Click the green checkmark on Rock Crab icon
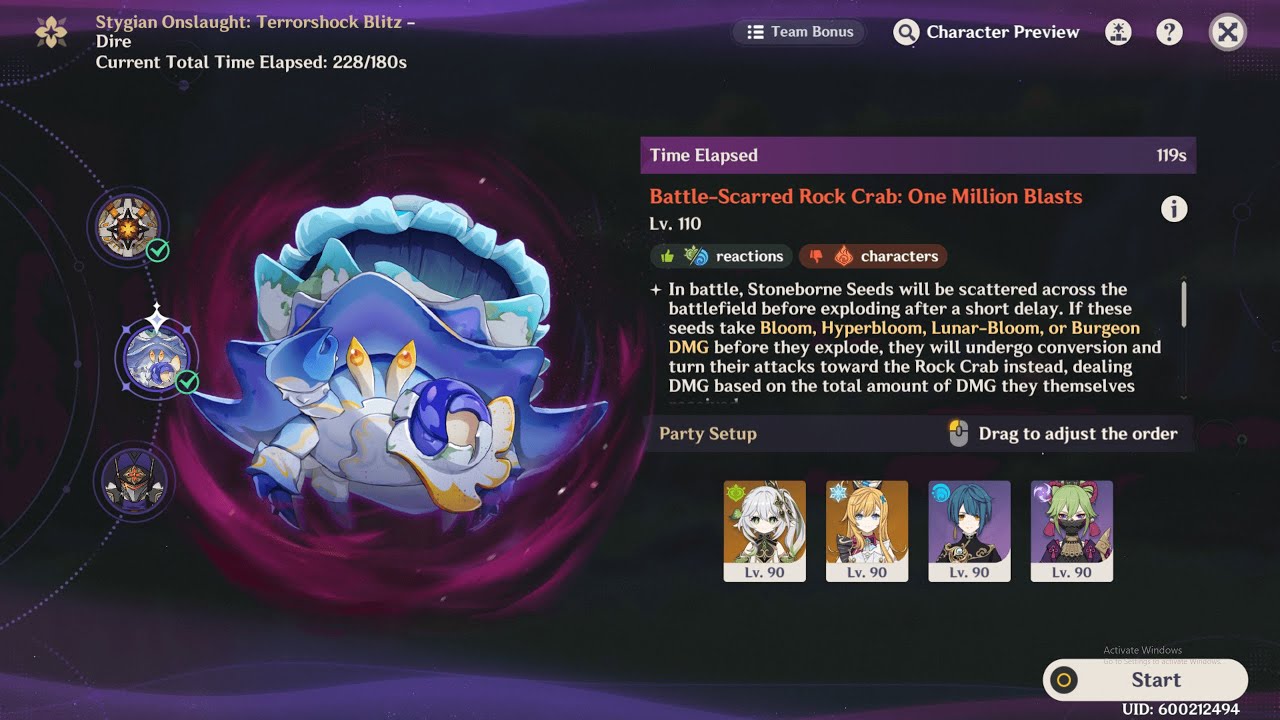This screenshot has height=720, width=1280. pos(187,381)
